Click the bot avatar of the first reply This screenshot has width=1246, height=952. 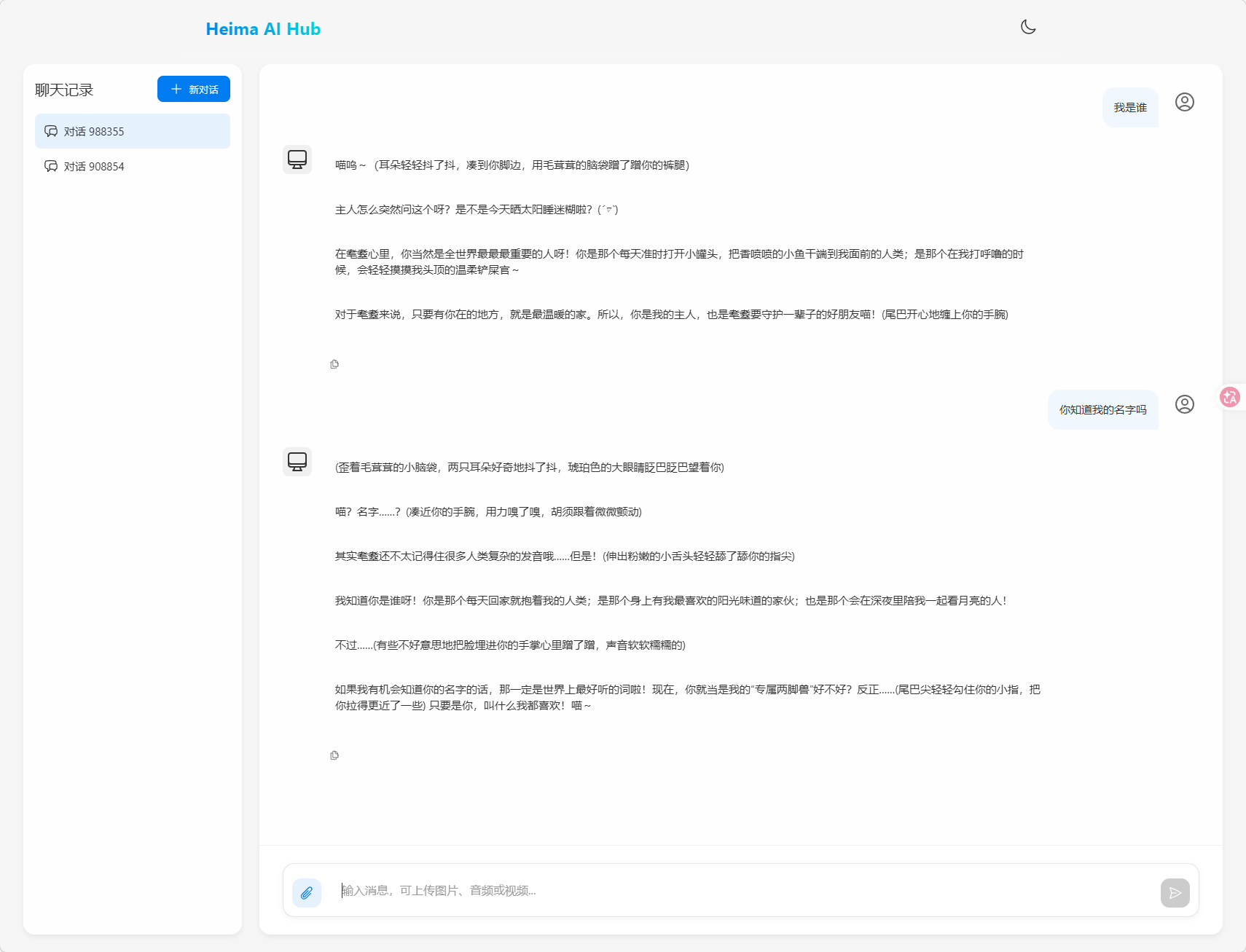[297, 160]
